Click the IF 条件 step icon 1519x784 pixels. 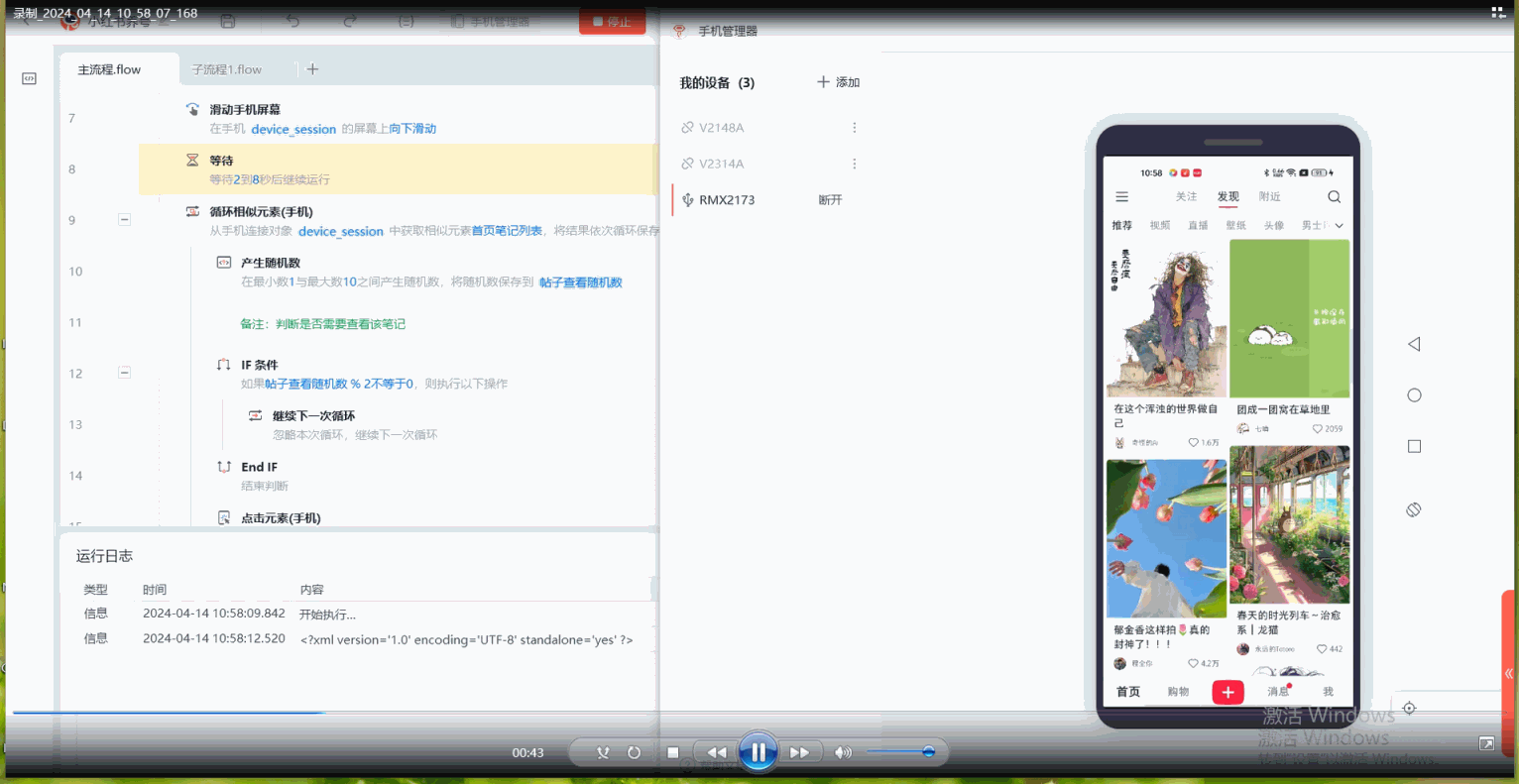[x=224, y=365]
